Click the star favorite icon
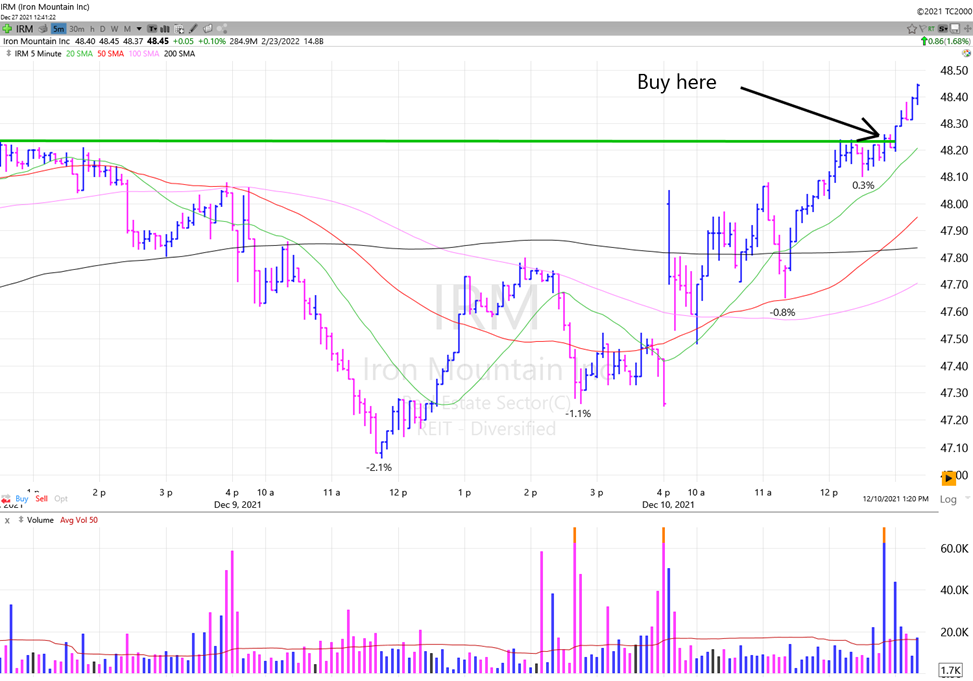973x681 pixels. [912, 29]
